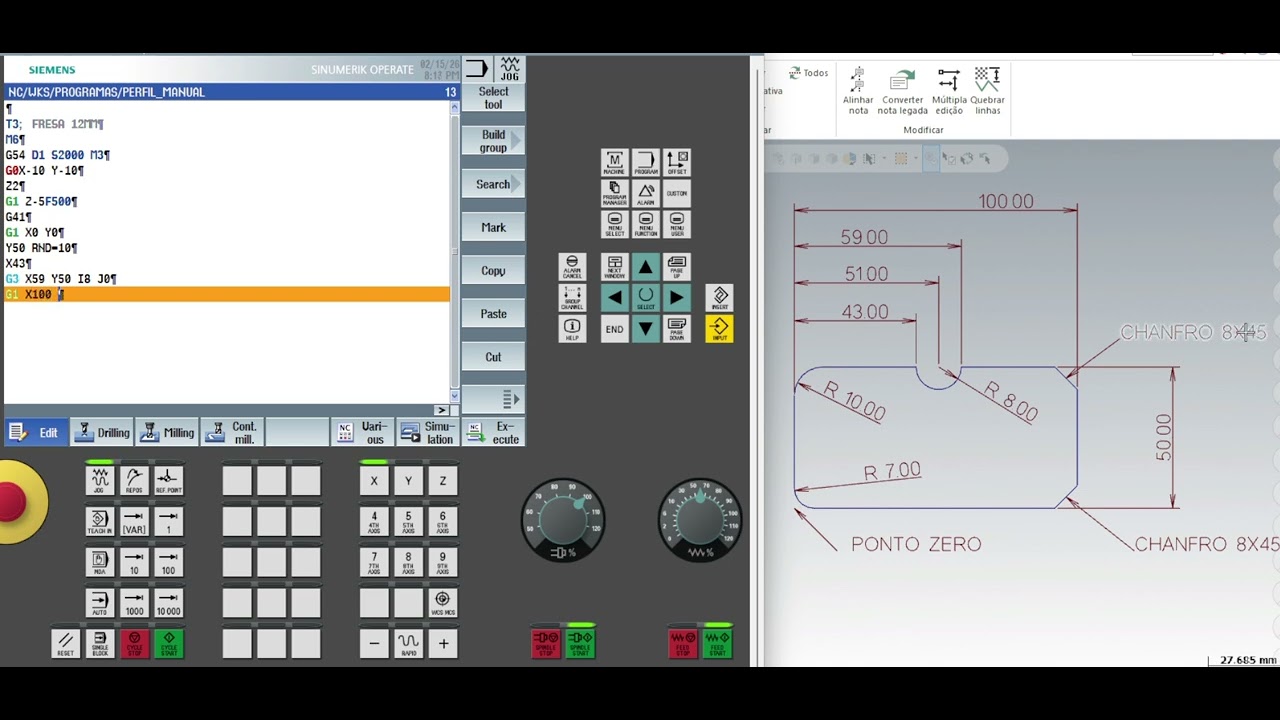Open the PROGRAM MANAGER key
Viewport: 1280px width, 720px height.
(615, 193)
